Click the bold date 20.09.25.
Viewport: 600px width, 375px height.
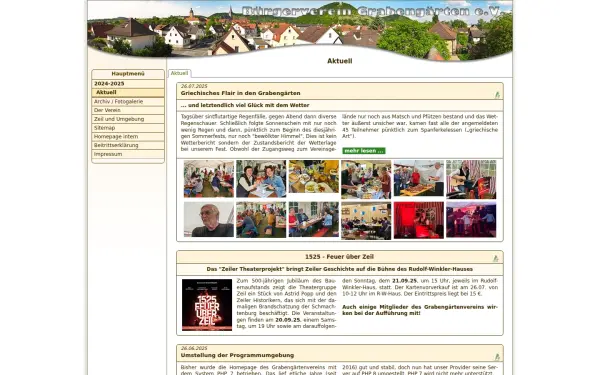[289, 320]
